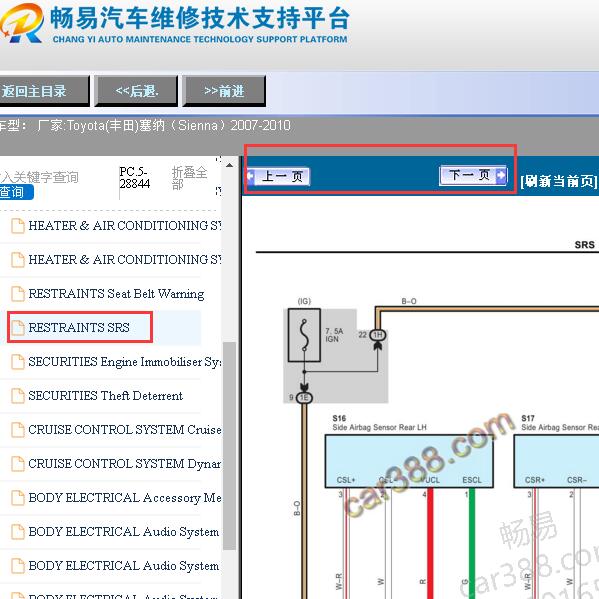Viewport: 599px width, 599px height.
Task: Click the Toyota Sienna 2007-2010 model text
Action: [x=164, y=126]
